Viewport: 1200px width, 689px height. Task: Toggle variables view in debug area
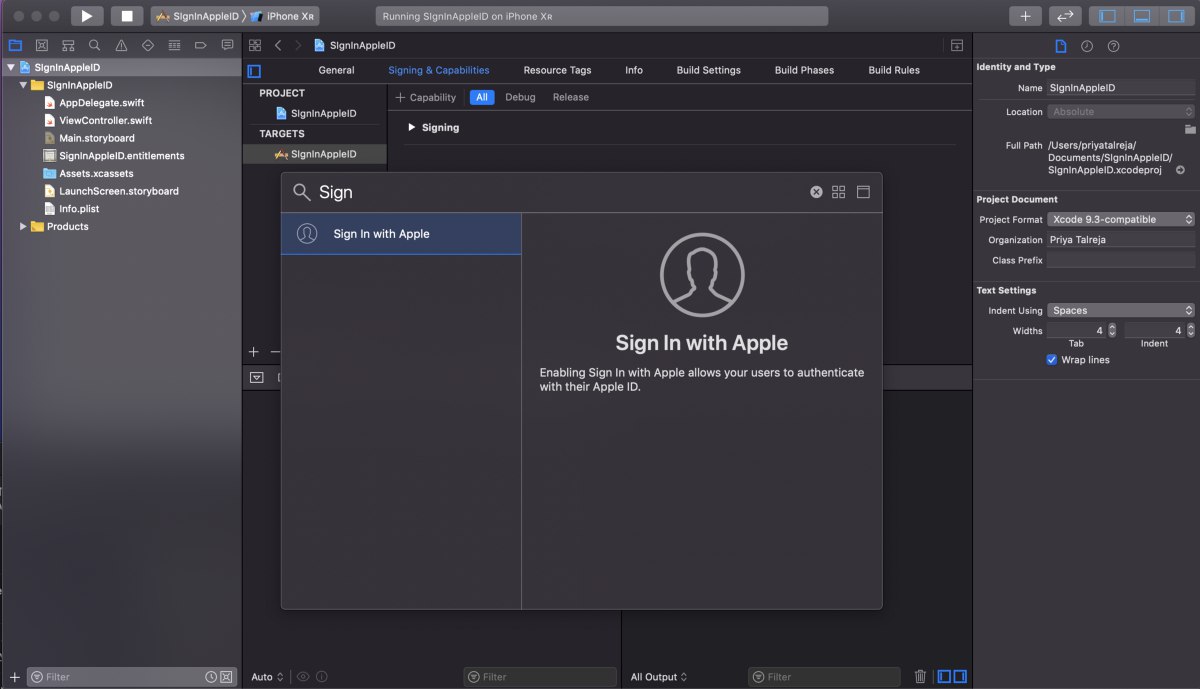click(x=945, y=677)
